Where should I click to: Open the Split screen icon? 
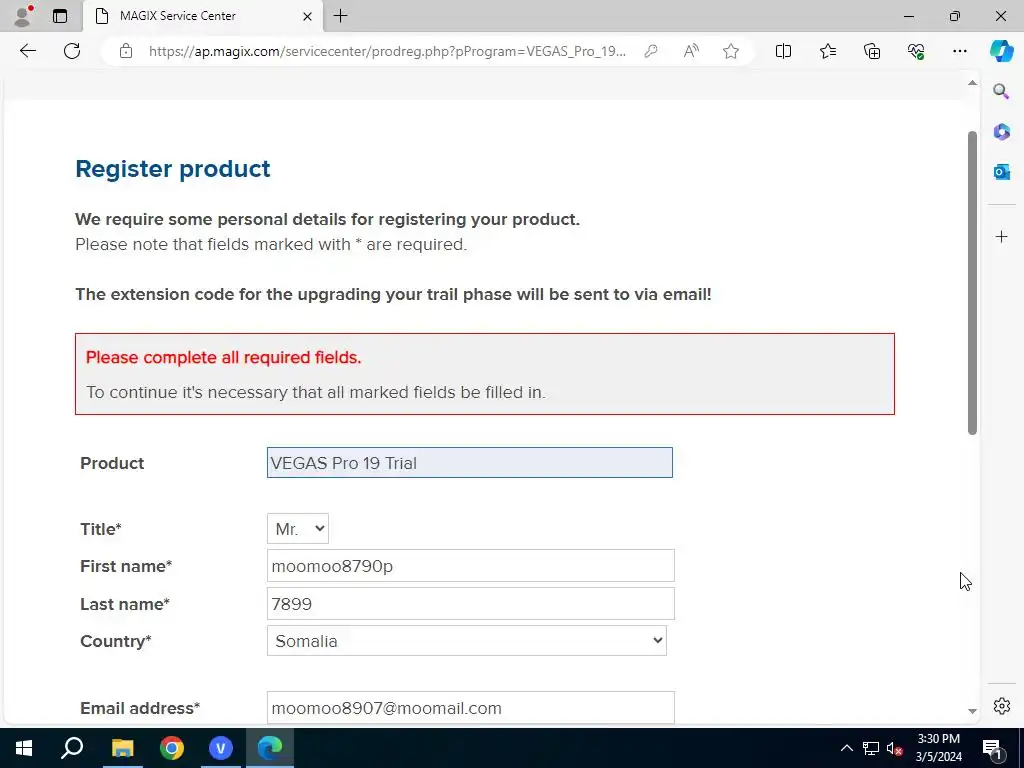tap(783, 51)
